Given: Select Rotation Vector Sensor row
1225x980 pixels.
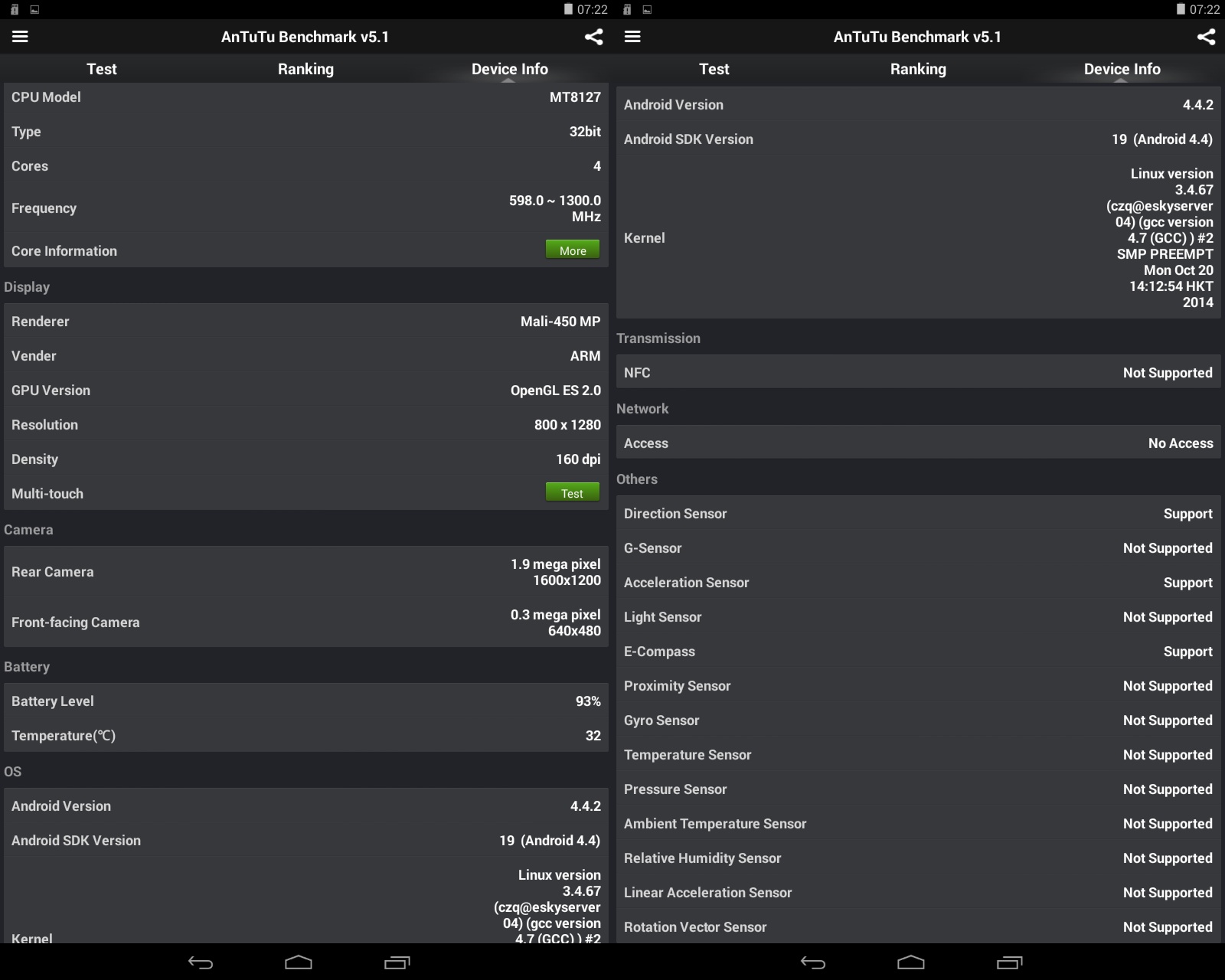Looking at the screenshot, I should [x=919, y=927].
